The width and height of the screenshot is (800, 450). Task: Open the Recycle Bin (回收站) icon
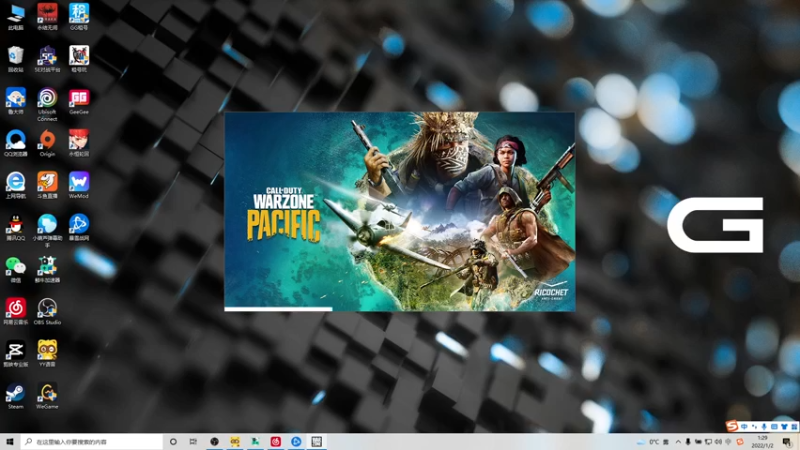pyautogui.click(x=16, y=59)
